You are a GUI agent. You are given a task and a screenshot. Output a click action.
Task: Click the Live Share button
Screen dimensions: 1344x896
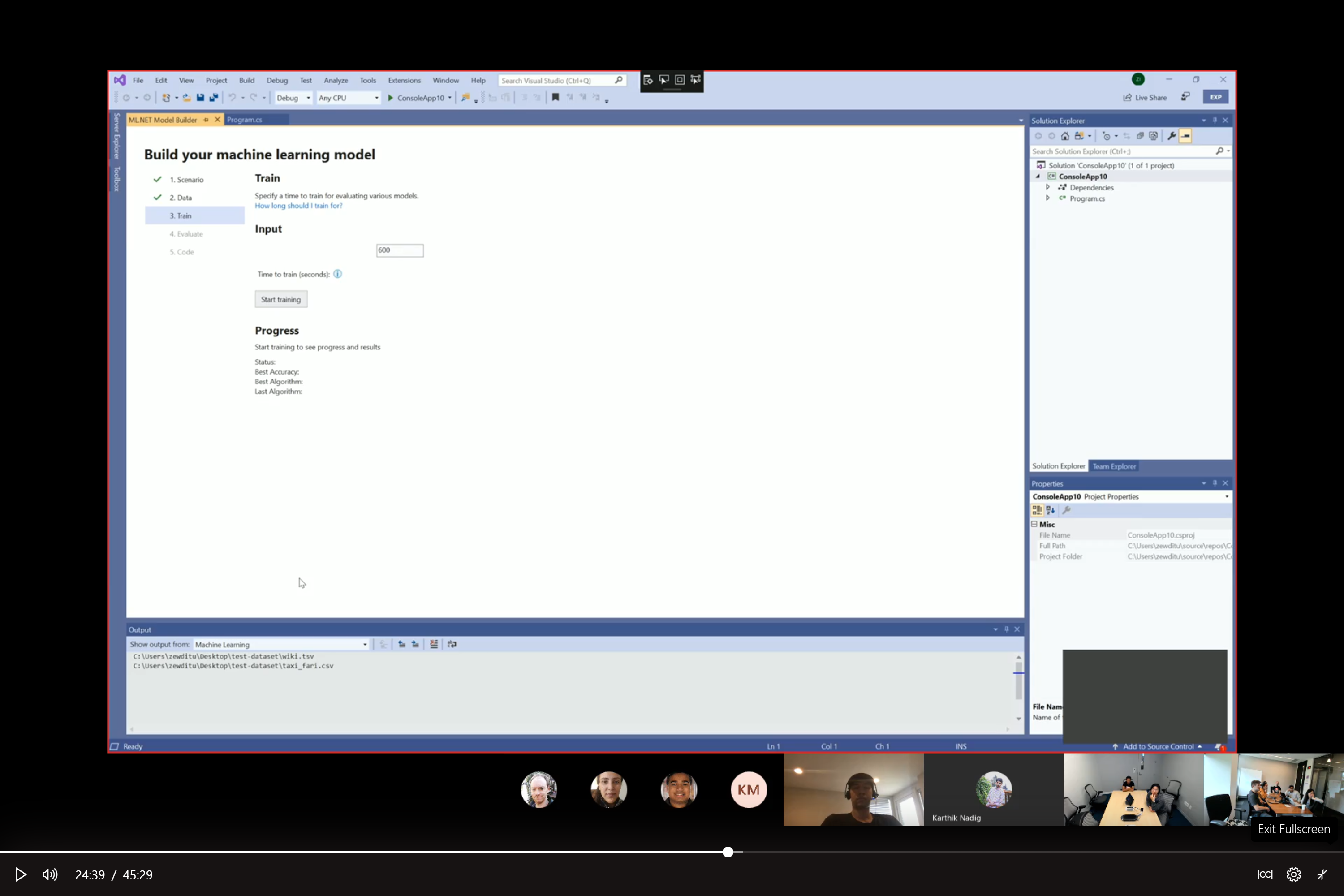coord(1145,98)
